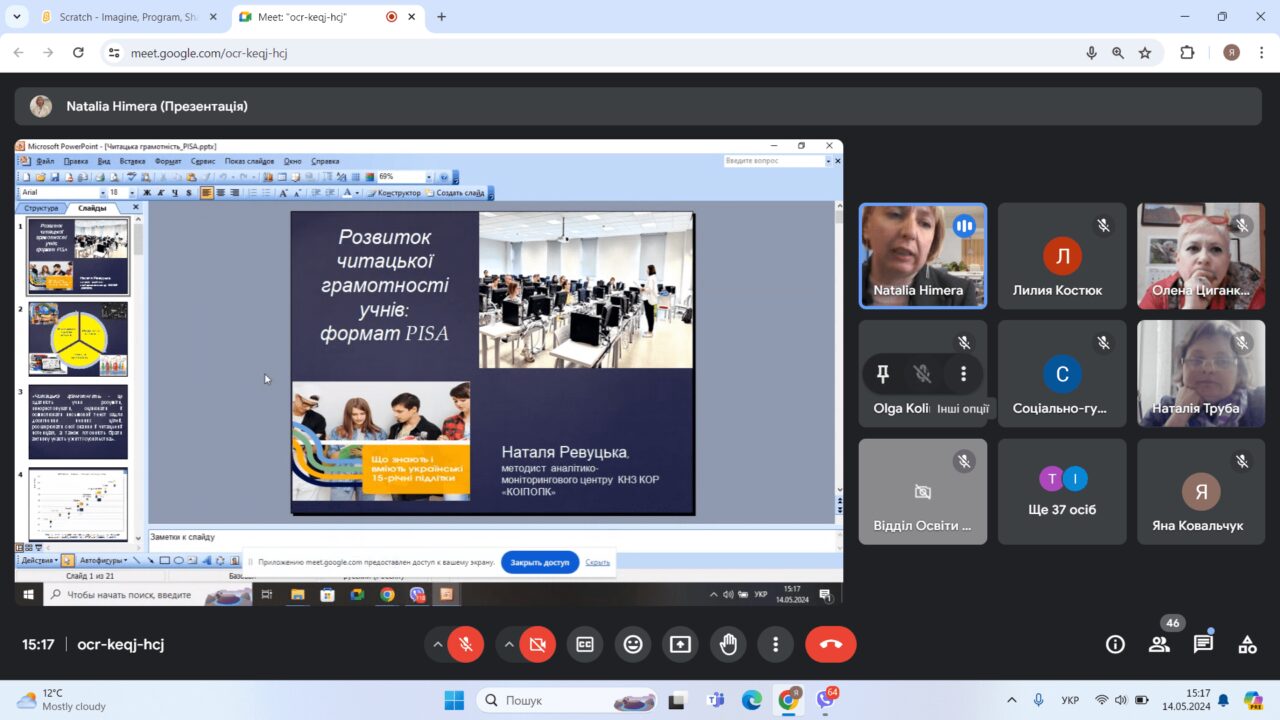Viewport: 1280px width, 720px height.
Task: Open microphone audio settings chevron
Action: pos(437,645)
